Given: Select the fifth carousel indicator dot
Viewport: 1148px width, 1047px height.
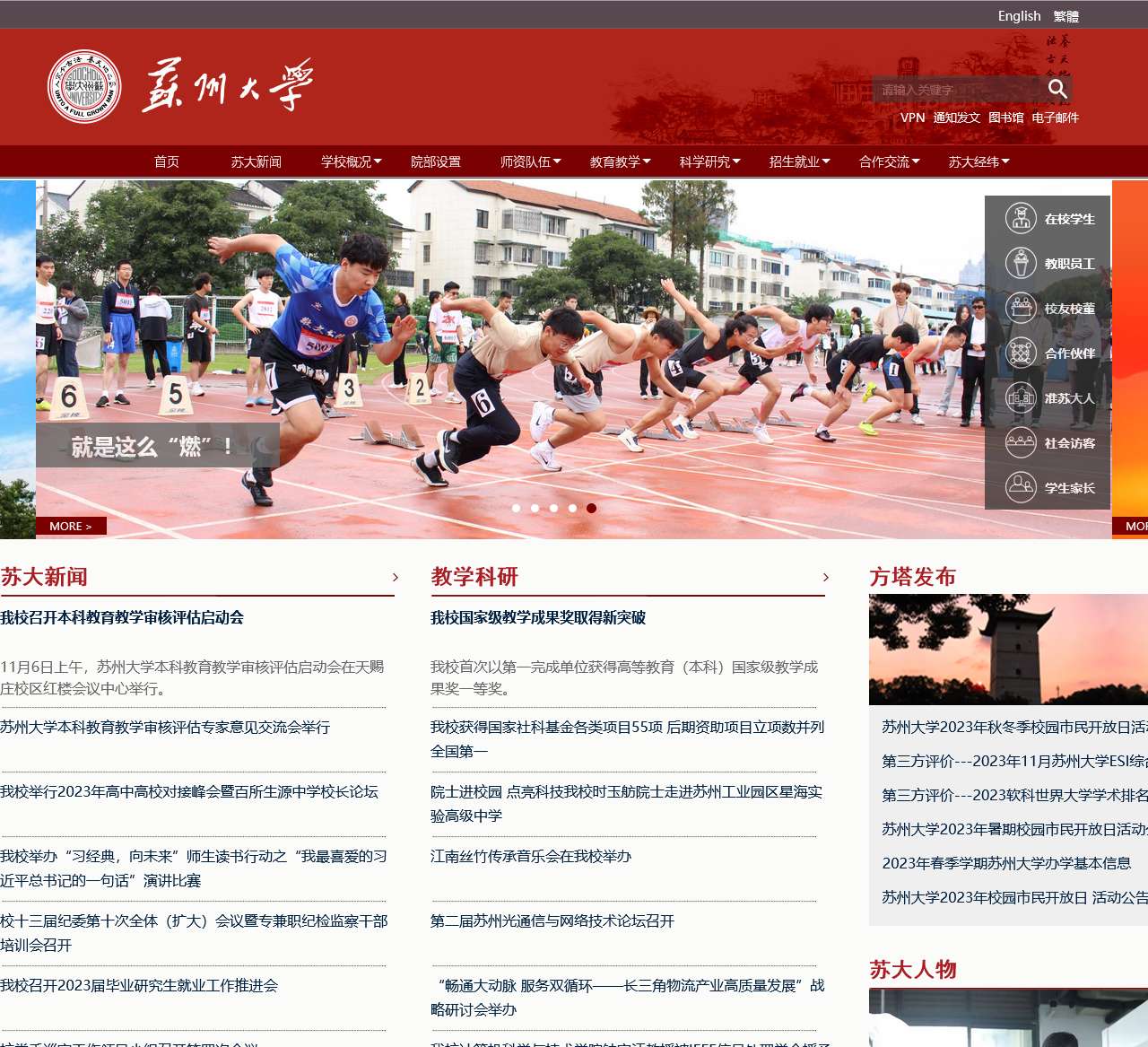Looking at the screenshot, I should click(591, 508).
